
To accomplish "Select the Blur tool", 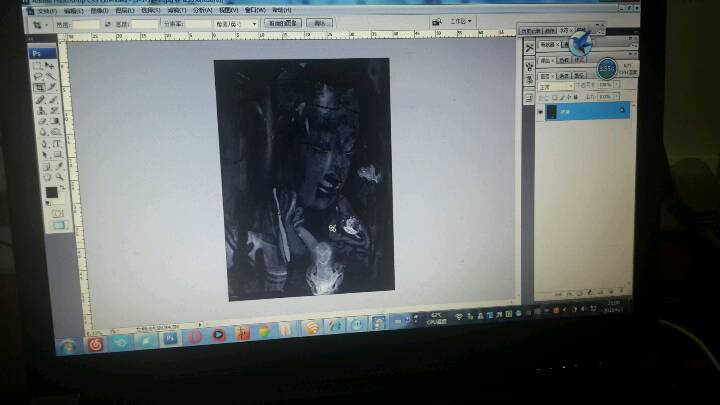I will pyautogui.click(x=43, y=132).
